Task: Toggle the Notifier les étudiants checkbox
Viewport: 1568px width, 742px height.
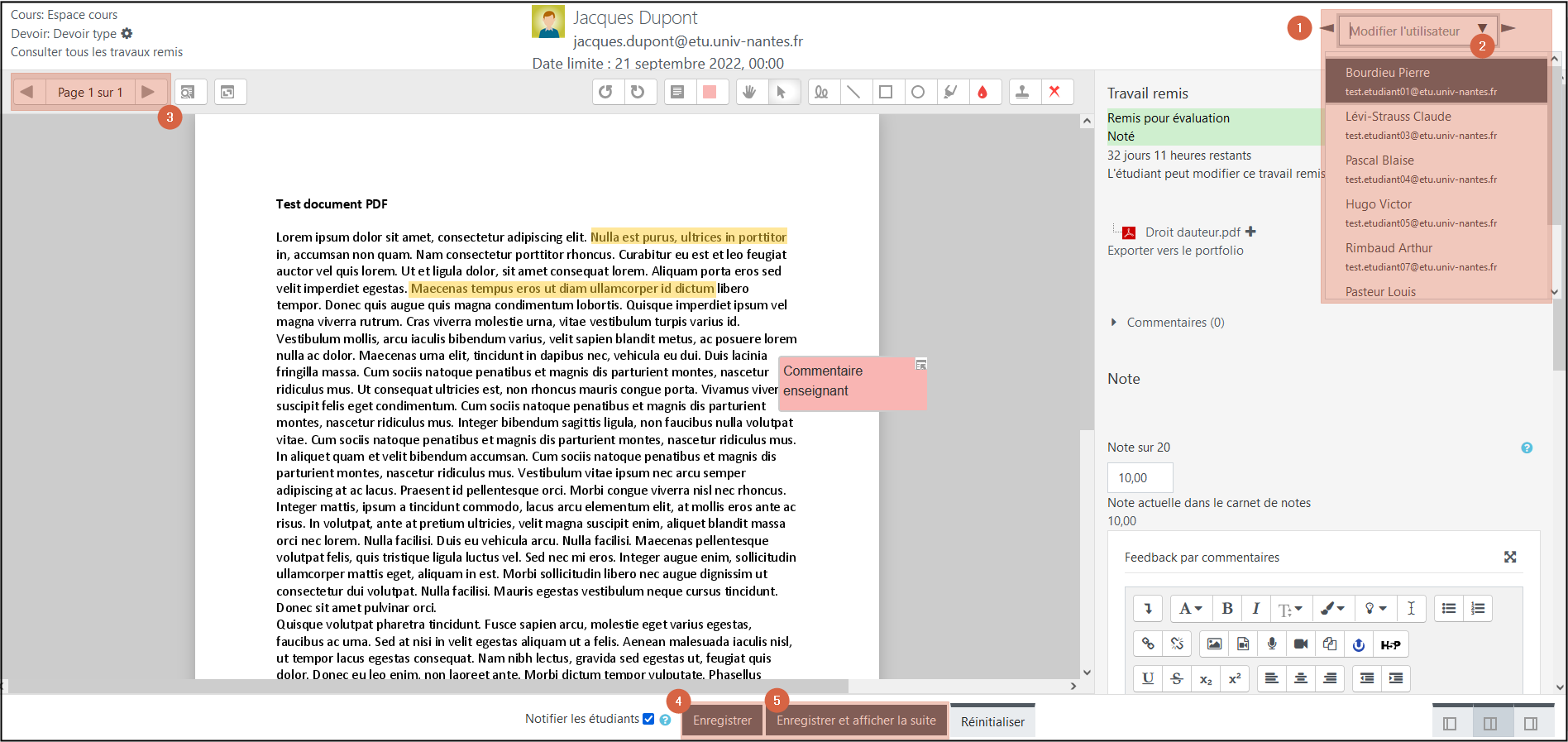Action: click(x=648, y=719)
